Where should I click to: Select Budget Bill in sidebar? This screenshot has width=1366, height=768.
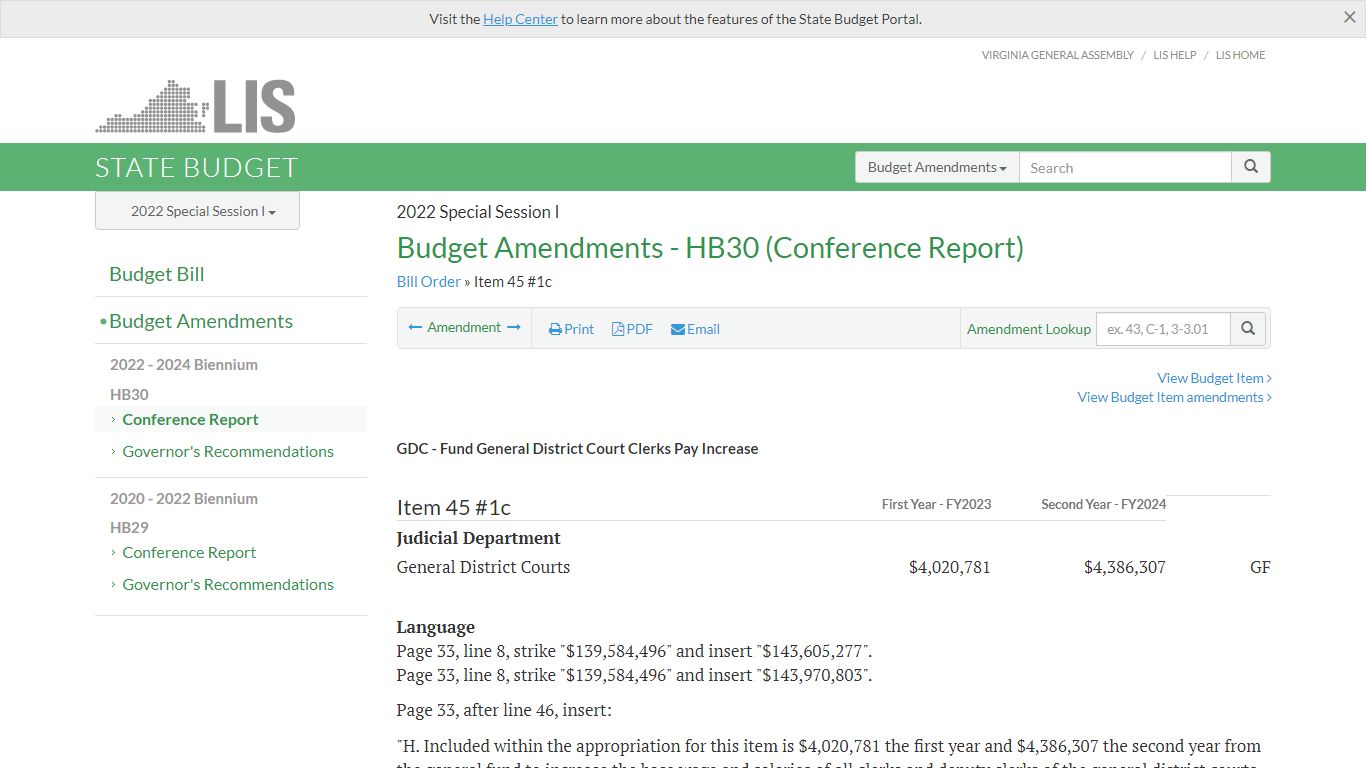point(157,274)
